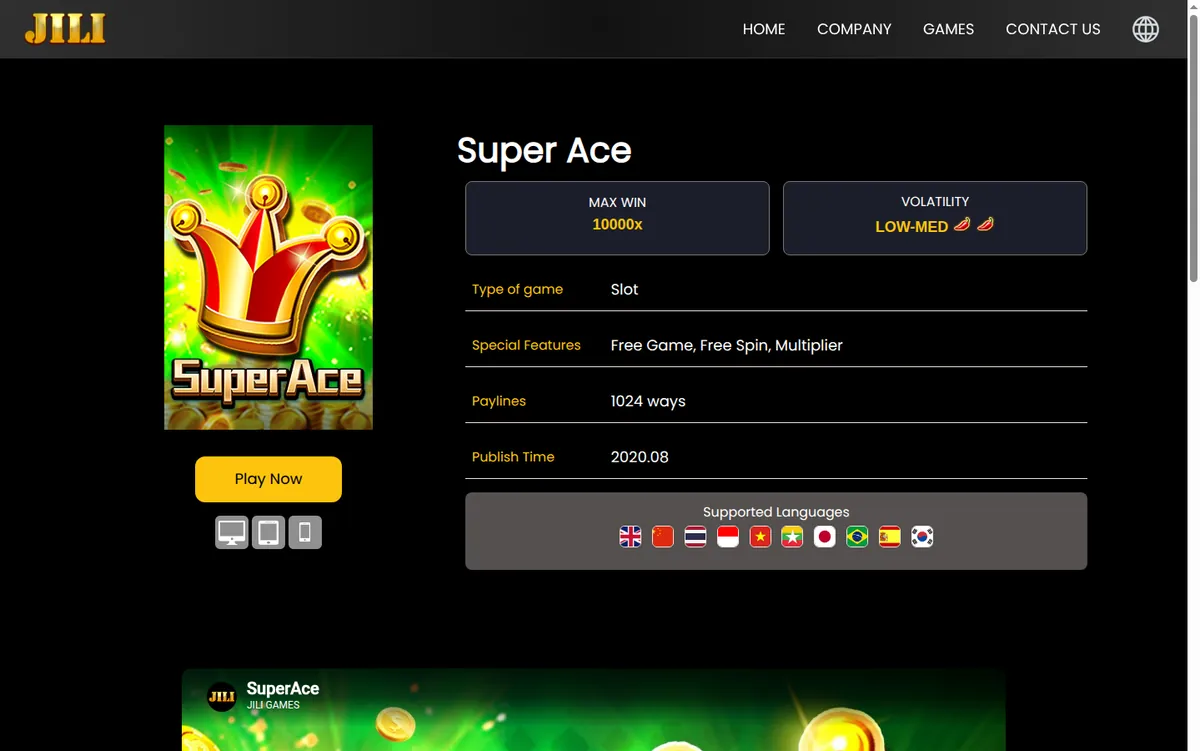Open the globe language selector
This screenshot has width=1200, height=751.
tap(1145, 29)
